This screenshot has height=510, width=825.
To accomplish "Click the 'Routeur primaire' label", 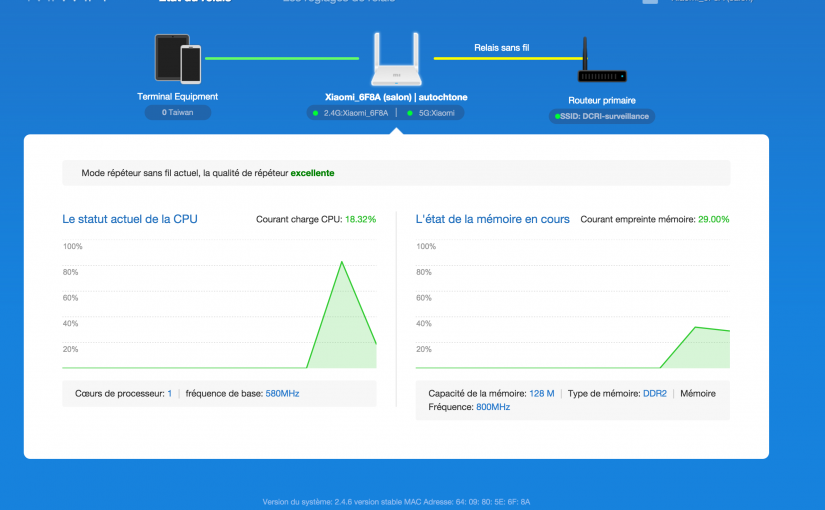I will pyautogui.click(x=602, y=101).
